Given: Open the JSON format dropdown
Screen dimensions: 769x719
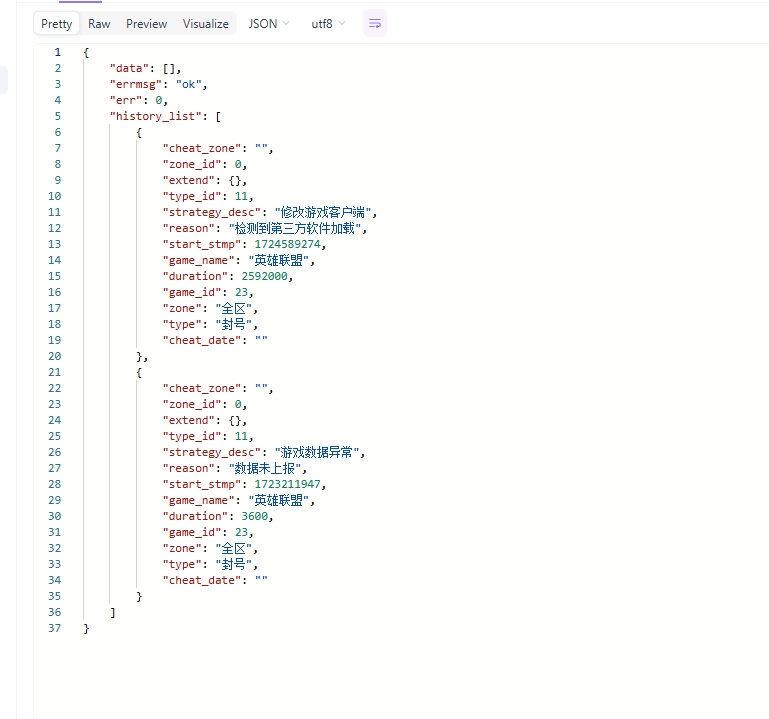Looking at the screenshot, I should (x=269, y=24).
